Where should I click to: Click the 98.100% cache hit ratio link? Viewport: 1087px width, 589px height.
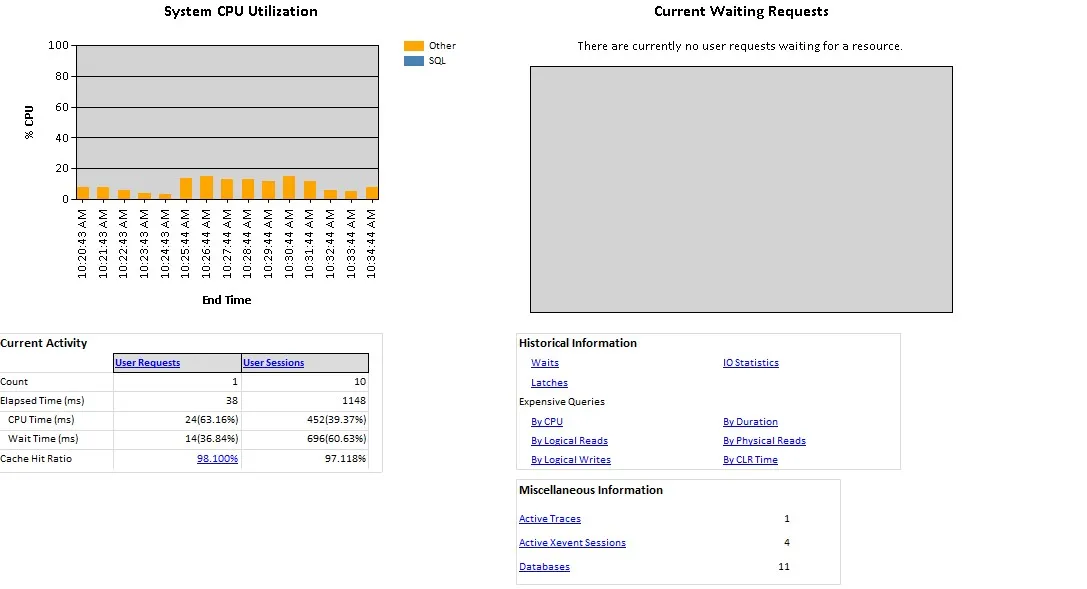click(x=217, y=459)
